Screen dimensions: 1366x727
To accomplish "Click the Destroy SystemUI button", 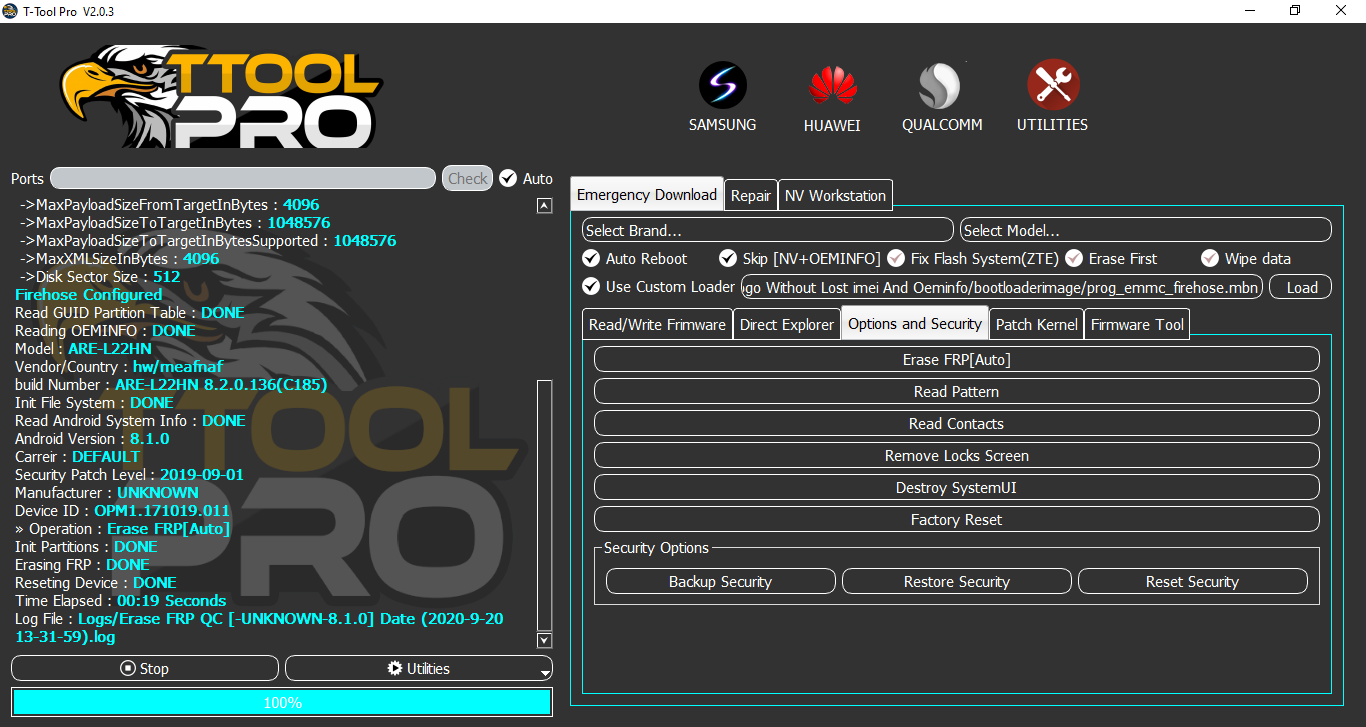I will (x=957, y=488).
